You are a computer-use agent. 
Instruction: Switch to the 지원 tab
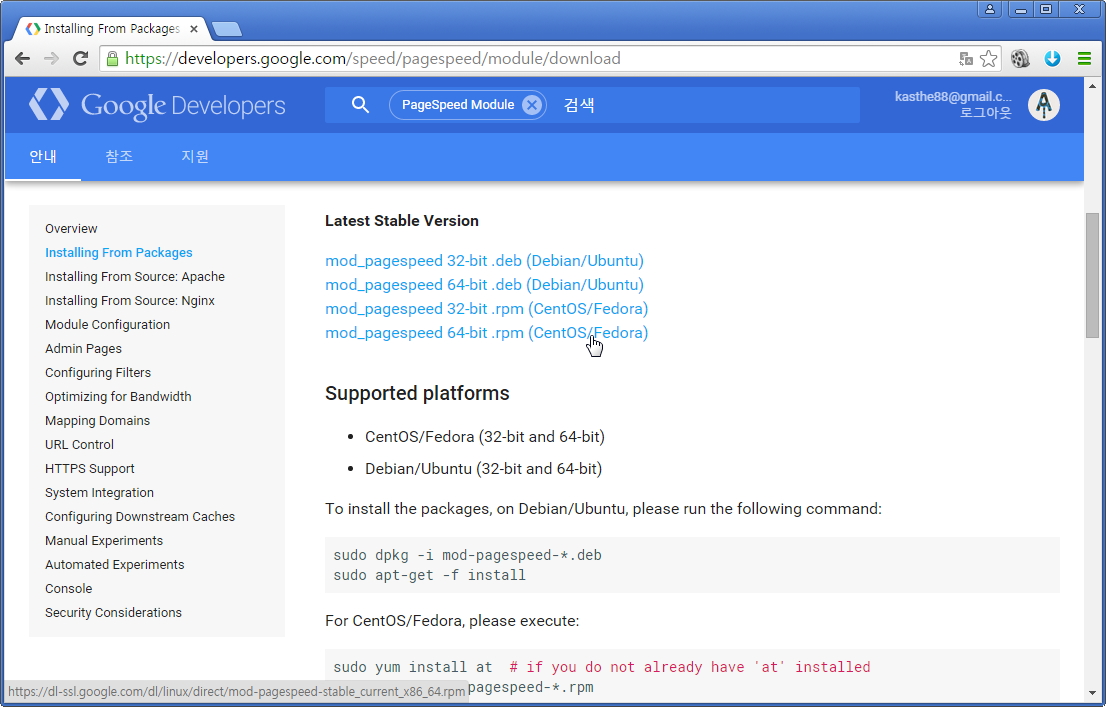195,157
